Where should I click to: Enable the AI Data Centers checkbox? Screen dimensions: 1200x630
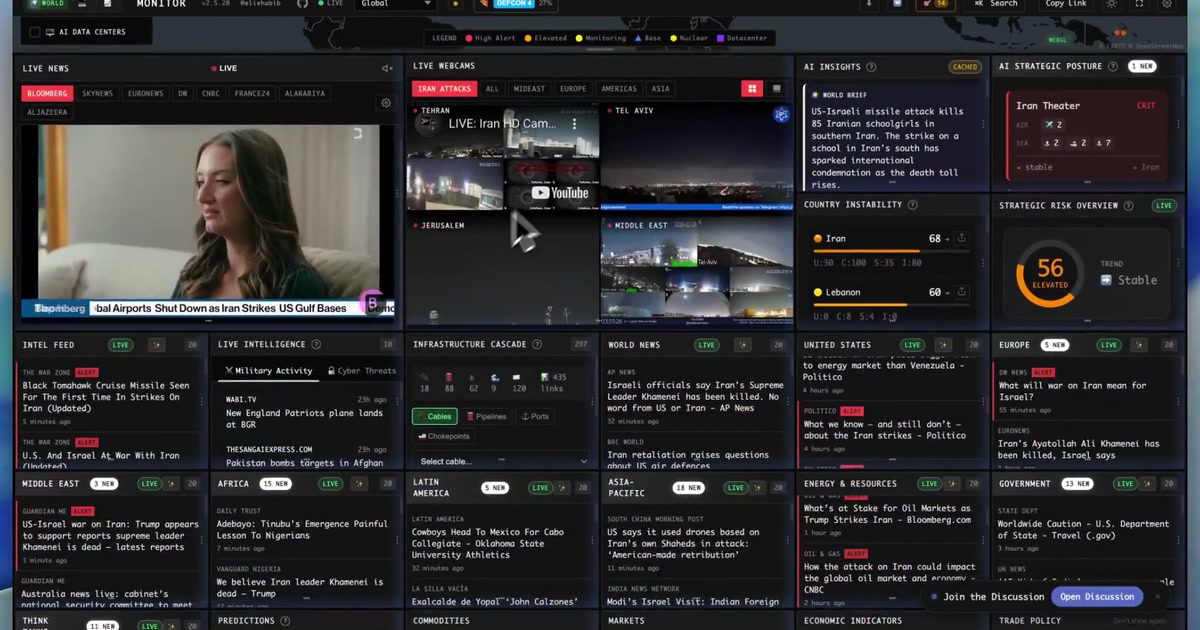[36, 32]
